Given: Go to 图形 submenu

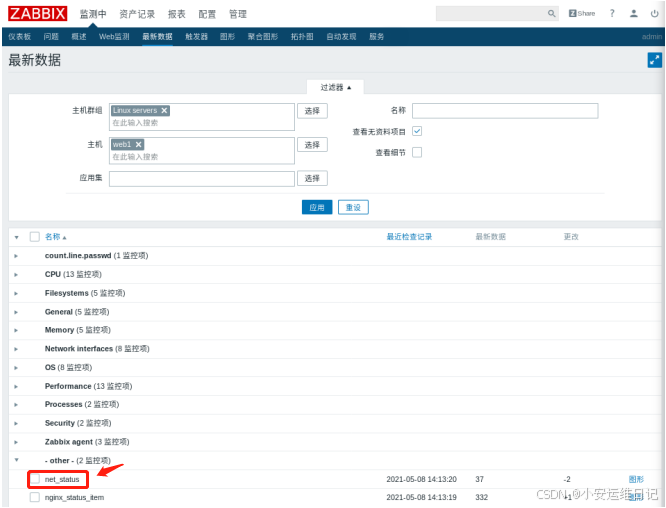Looking at the screenshot, I should (x=228, y=37).
